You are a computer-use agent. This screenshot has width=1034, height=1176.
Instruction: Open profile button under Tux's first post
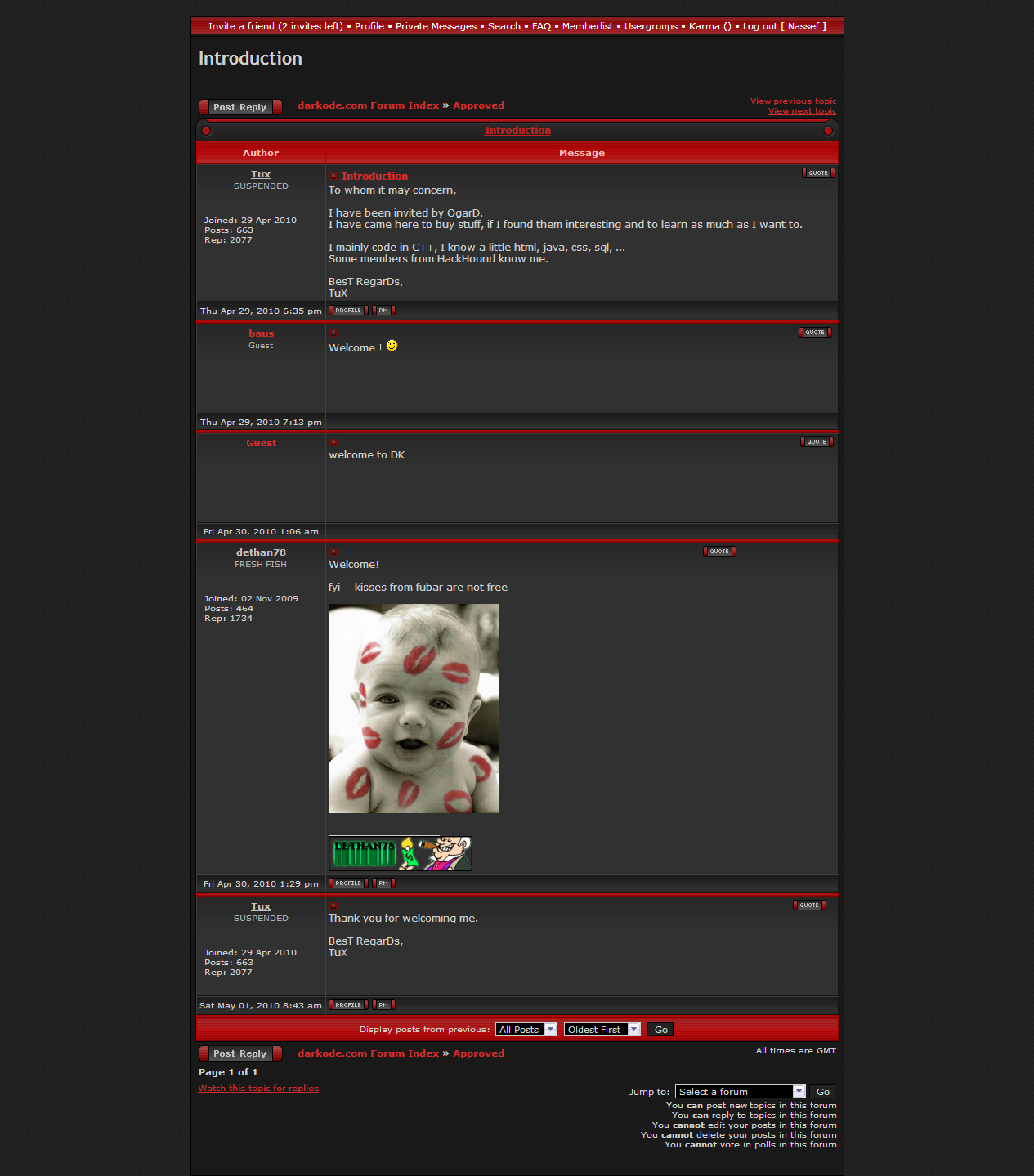(x=348, y=311)
